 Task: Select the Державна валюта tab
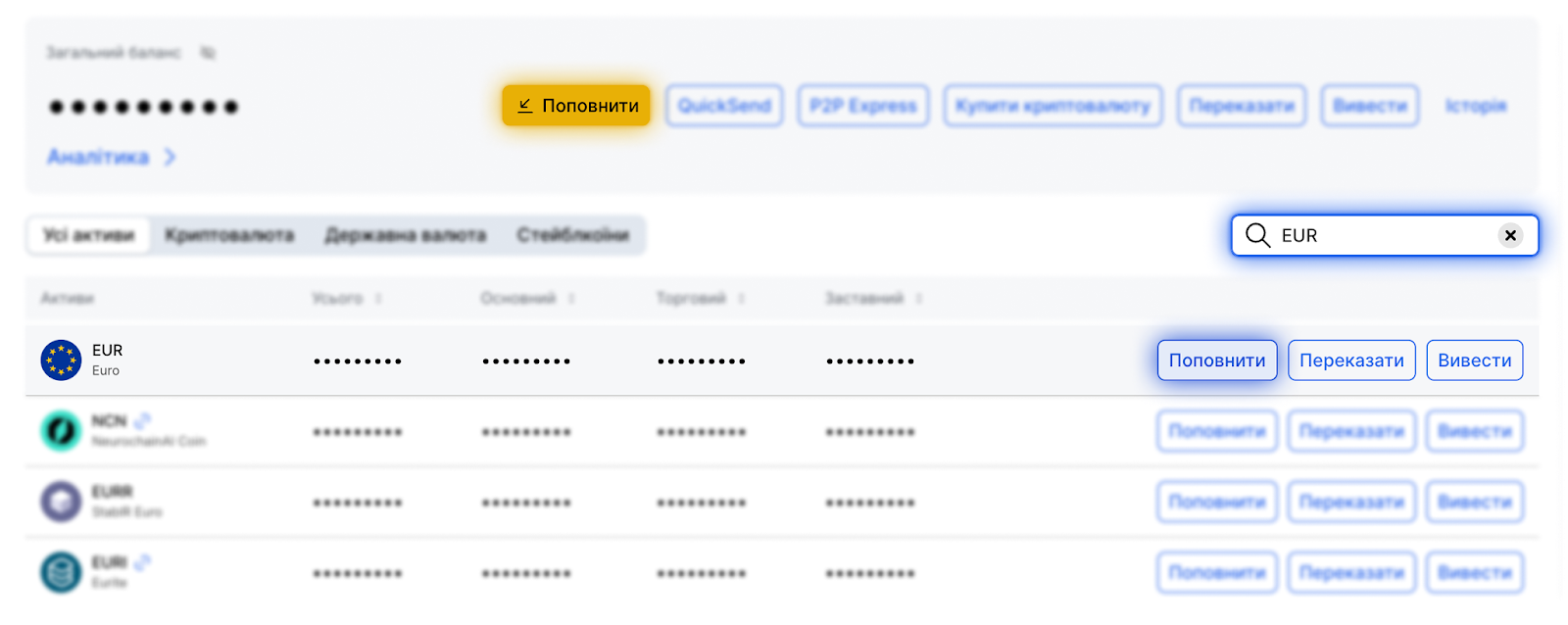(x=405, y=235)
